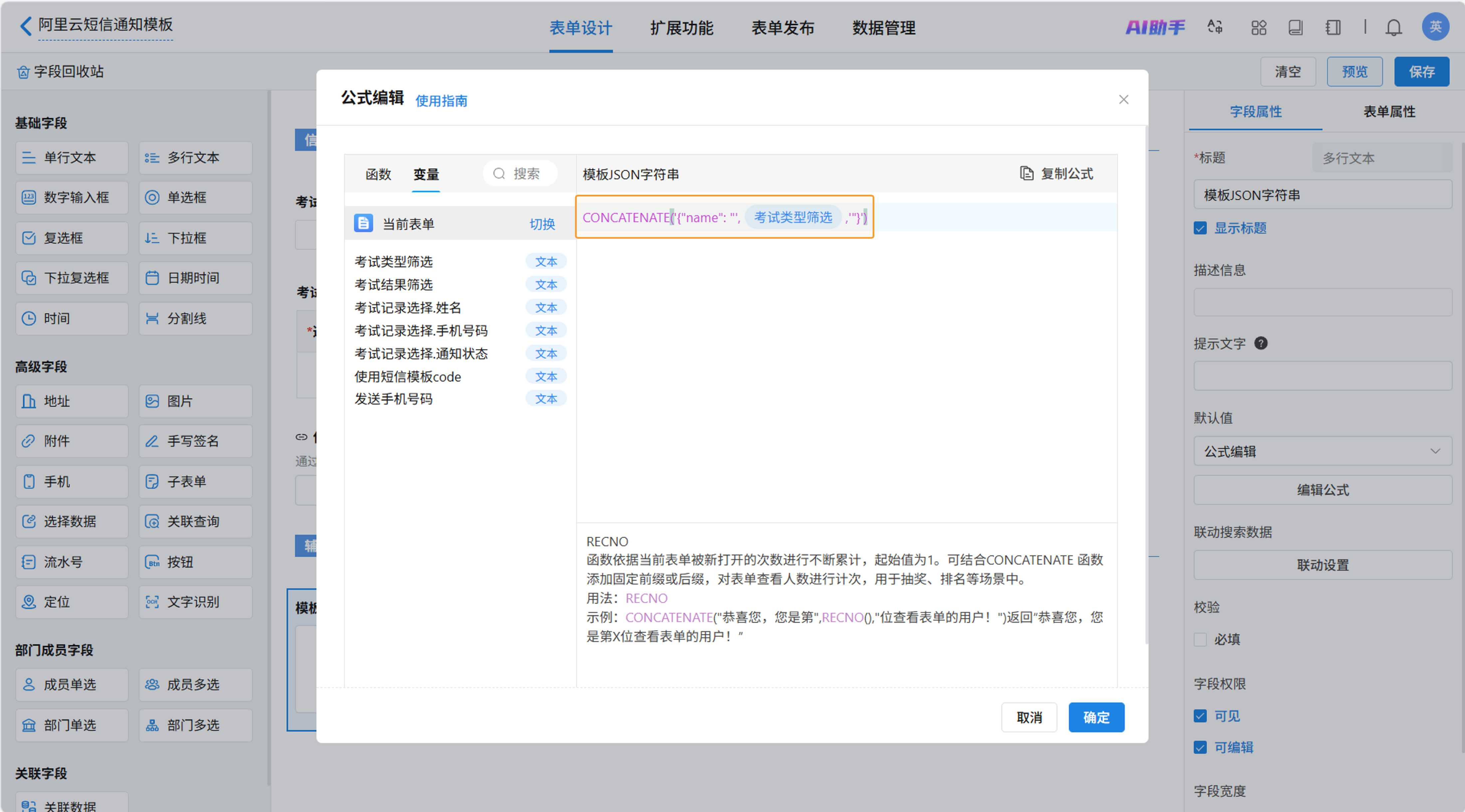Enable the 必填 required checkbox
Image resolution: width=1465 pixels, height=812 pixels.
tap(1200, 639)
